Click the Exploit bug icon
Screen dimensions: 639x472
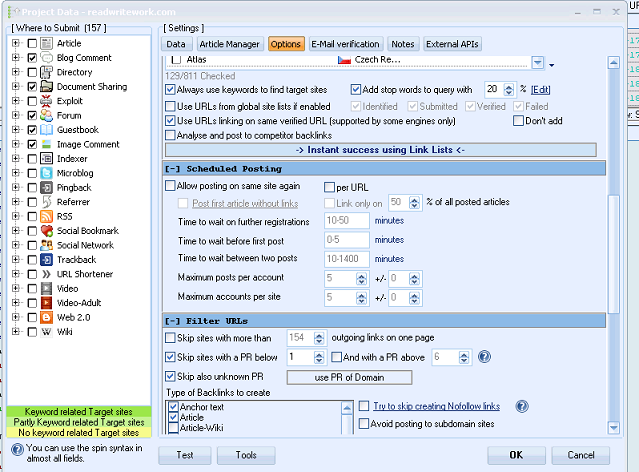(46, 101)
